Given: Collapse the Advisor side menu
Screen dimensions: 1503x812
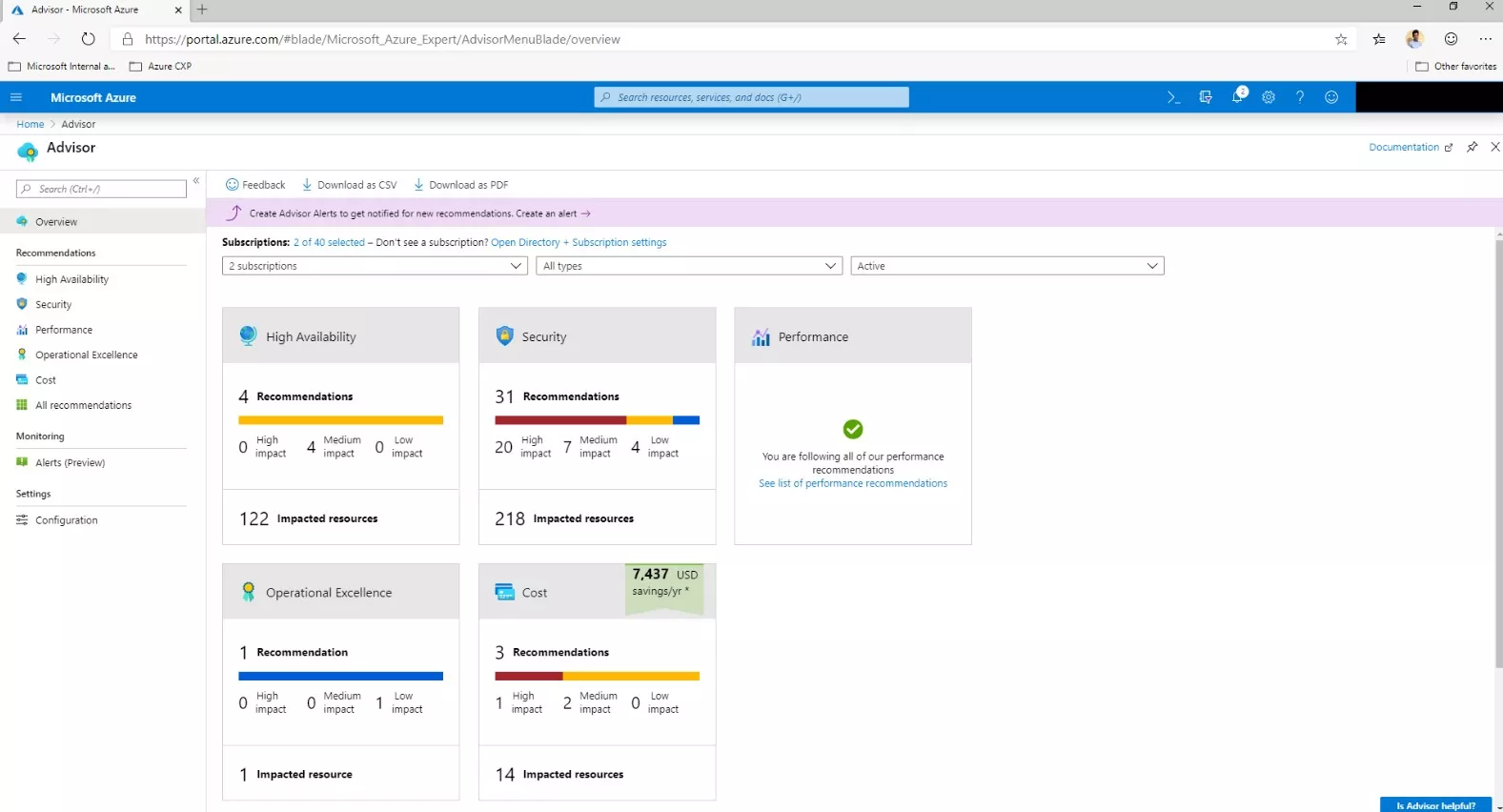Looking at the screenshot, I should coord(196,180).
